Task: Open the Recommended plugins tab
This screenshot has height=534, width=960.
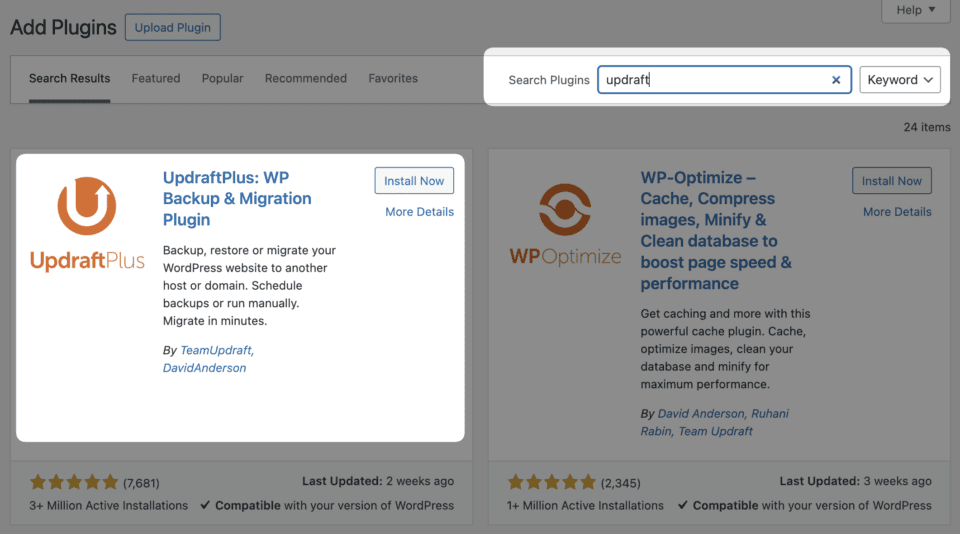Action: (x=306, y=78)
